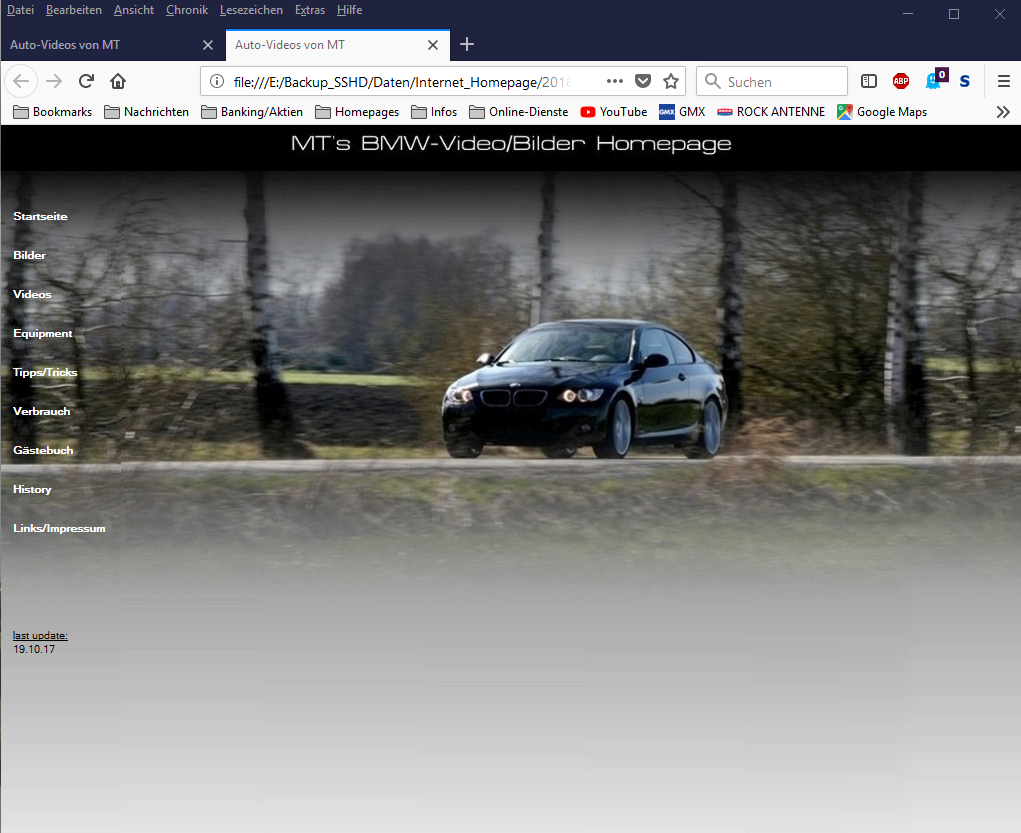Image resolution: width=1021 pixels, height=833 pixels.
Task: Reload the current page
Action: point(86,81)
